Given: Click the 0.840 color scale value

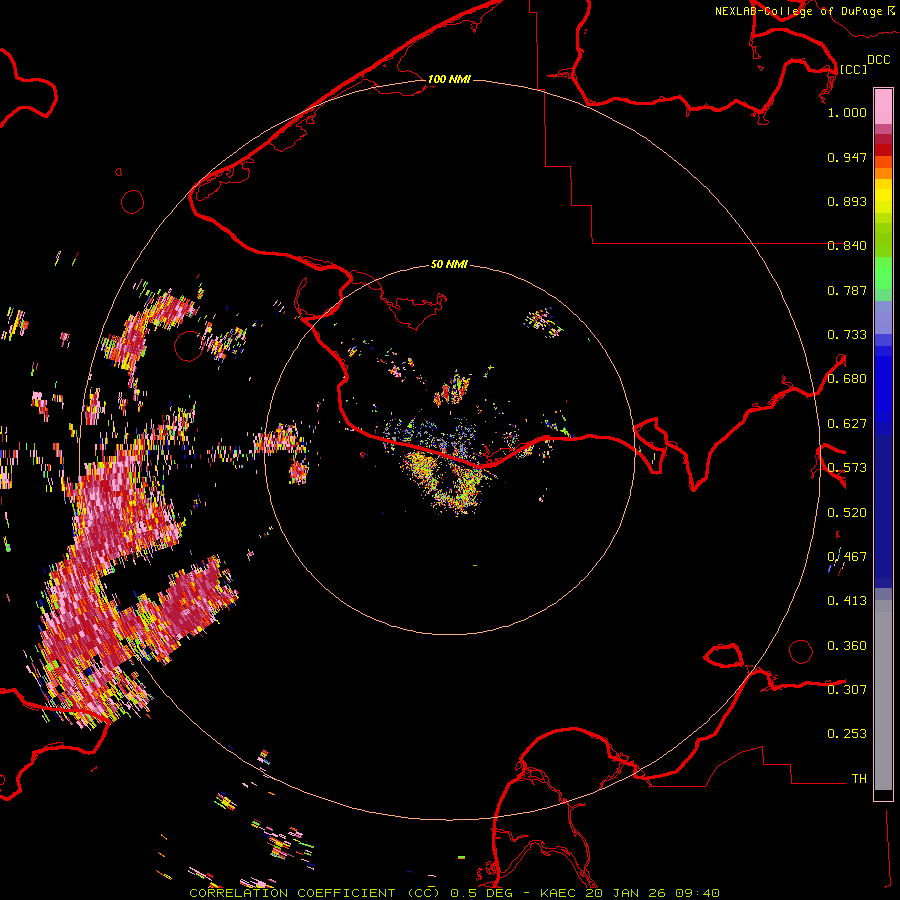Looking at the screenshot, I should [x=847, y=246].
